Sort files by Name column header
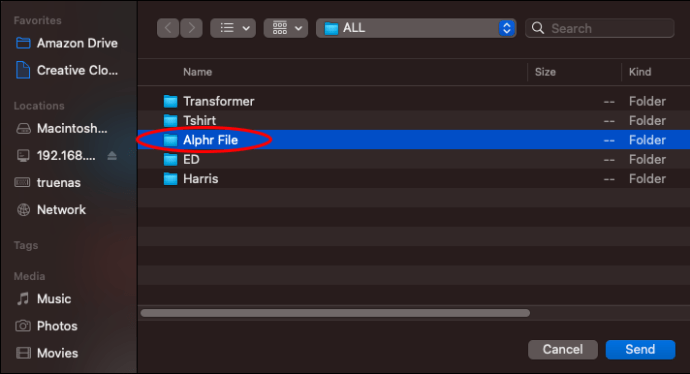Screen dimensions: 690x374 (198, 72)
